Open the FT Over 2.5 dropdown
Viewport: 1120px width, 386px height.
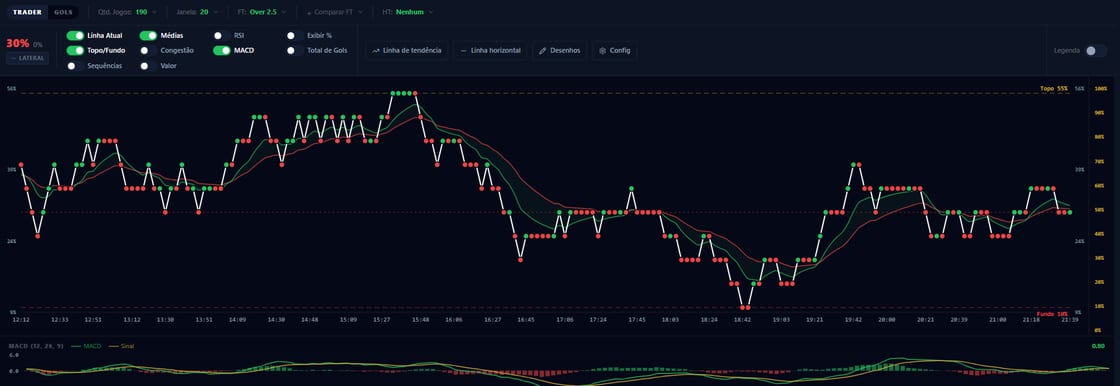(263, 12)
